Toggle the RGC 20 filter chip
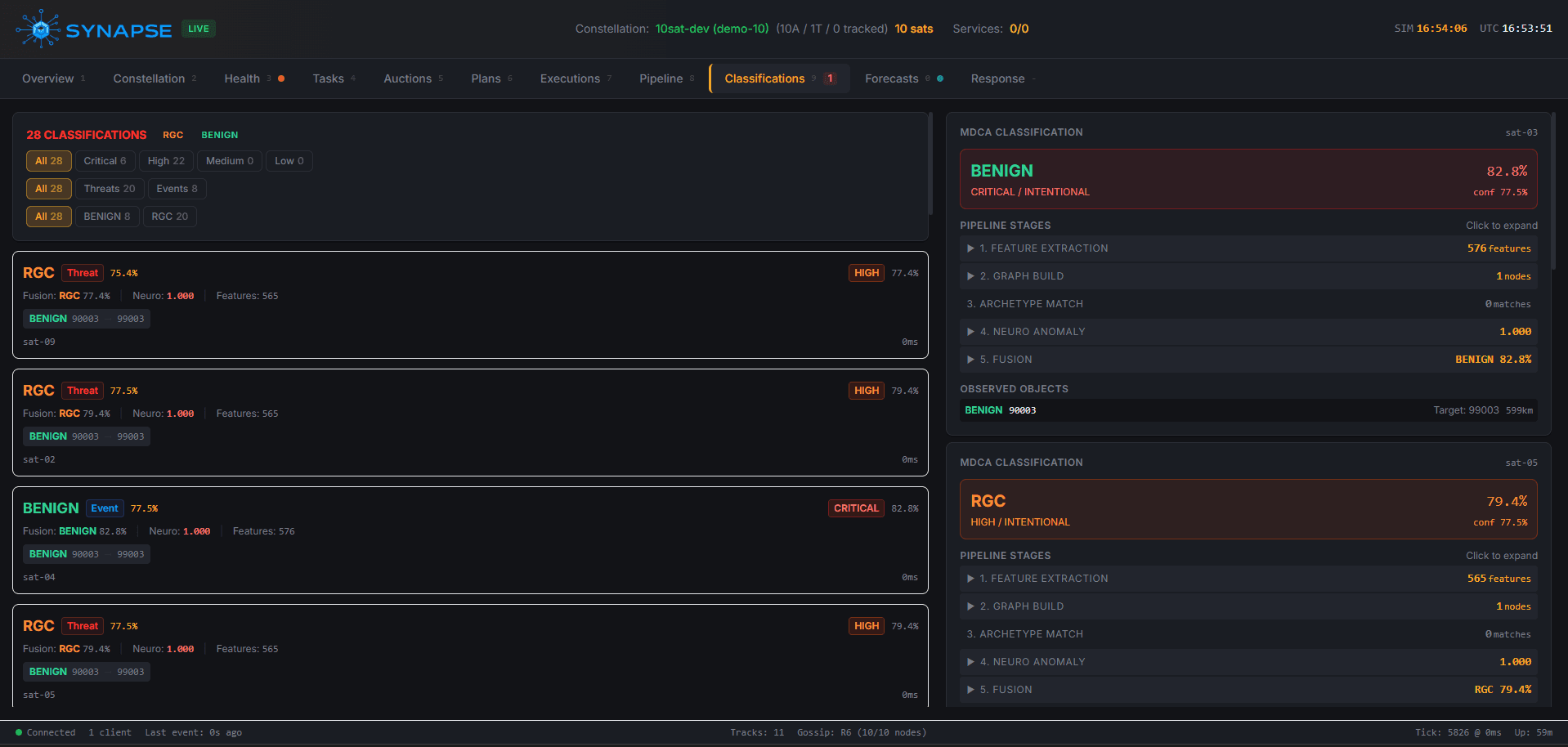Image resolution: width=1568 pixels, height=747 pixels. pyautogui.click(x=169, y=217)
